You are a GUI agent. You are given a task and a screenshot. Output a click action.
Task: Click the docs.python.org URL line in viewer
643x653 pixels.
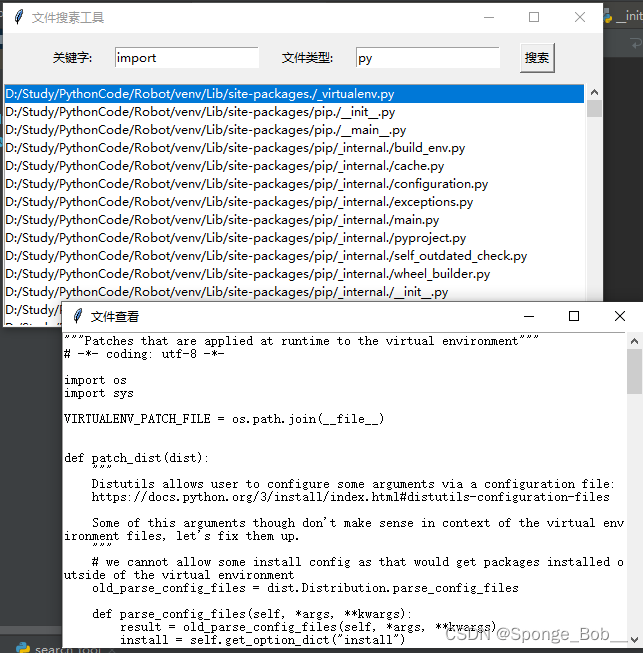[351, 497]
